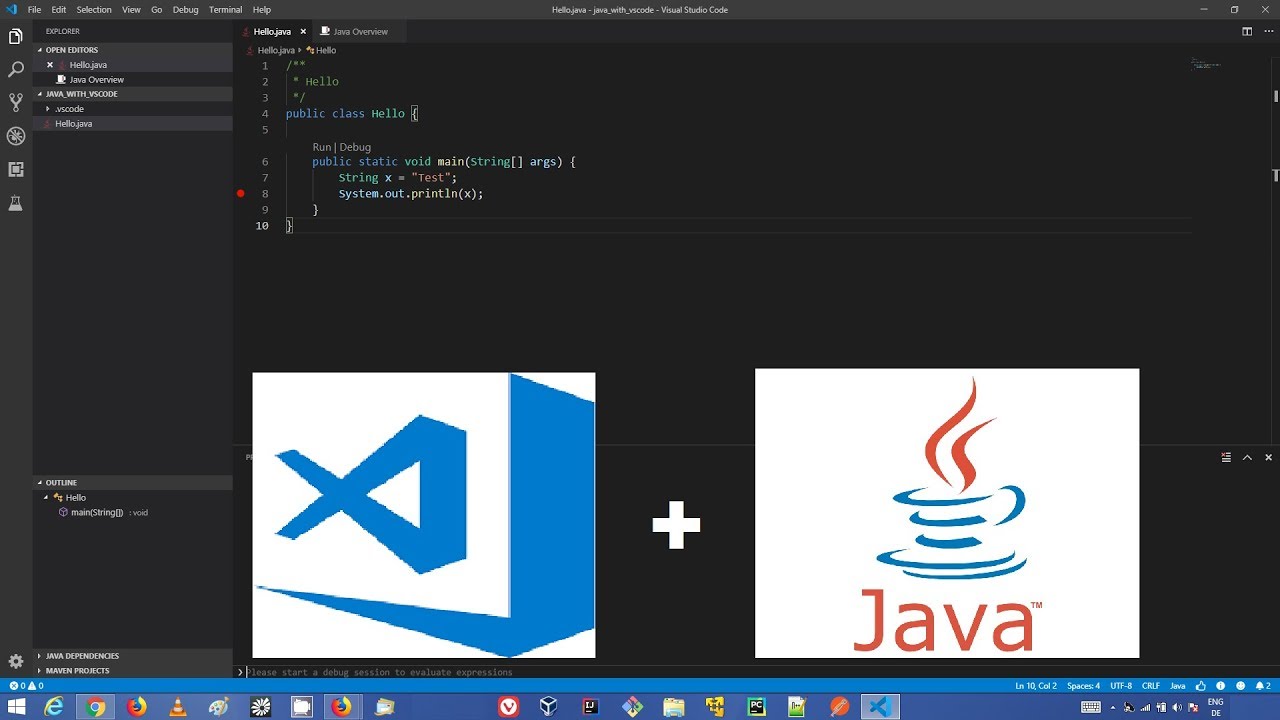Open the editor More Actions ellipsis
Screen dimensions: 1280x720
tap(1267, 31)
